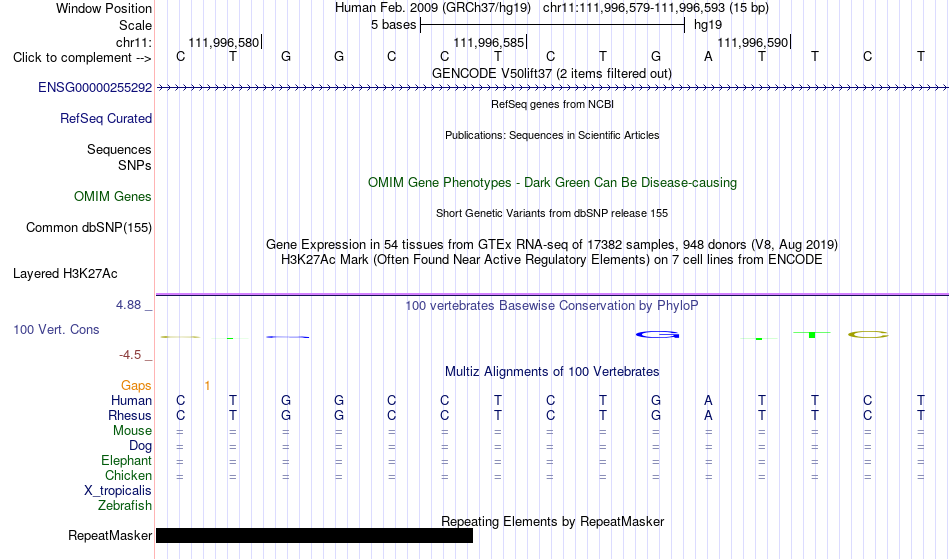Click the SNPs track label
The image size is (950, 559).
[135, 165]
